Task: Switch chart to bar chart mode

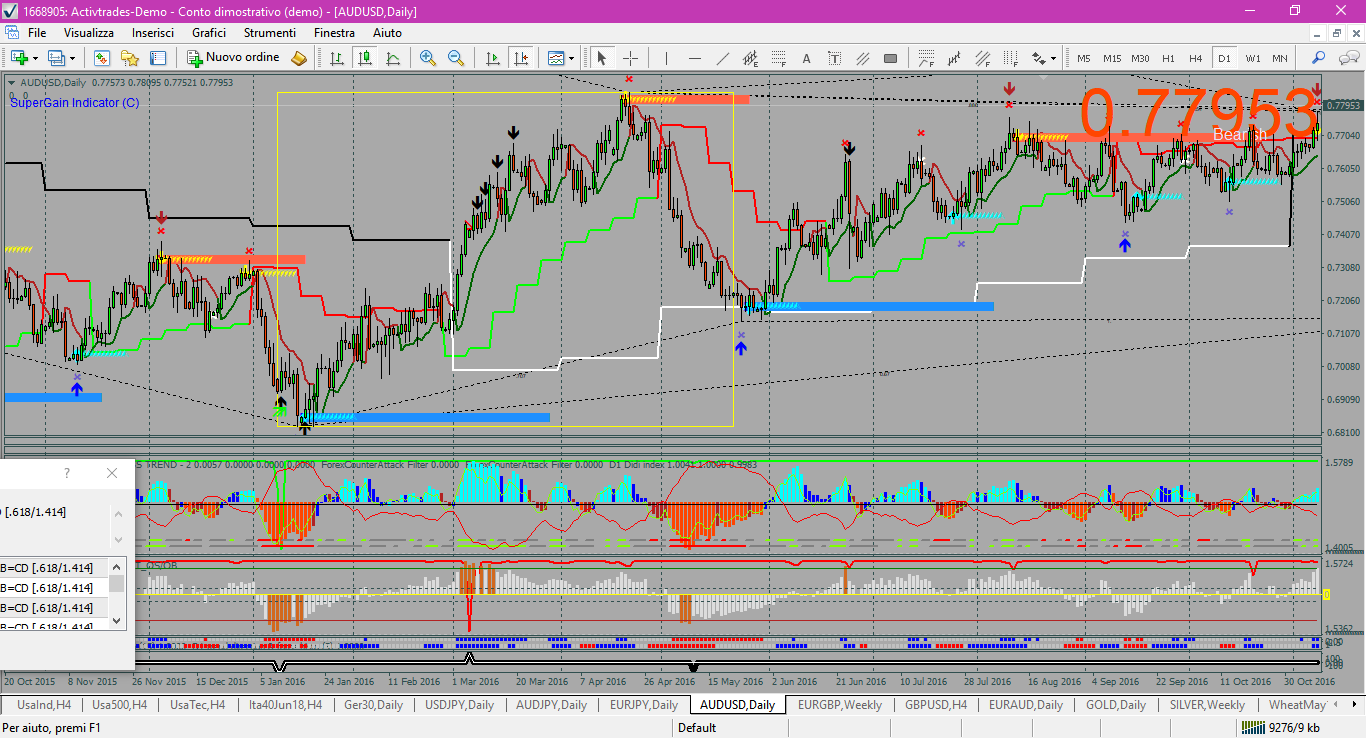Action: point(337,58)
